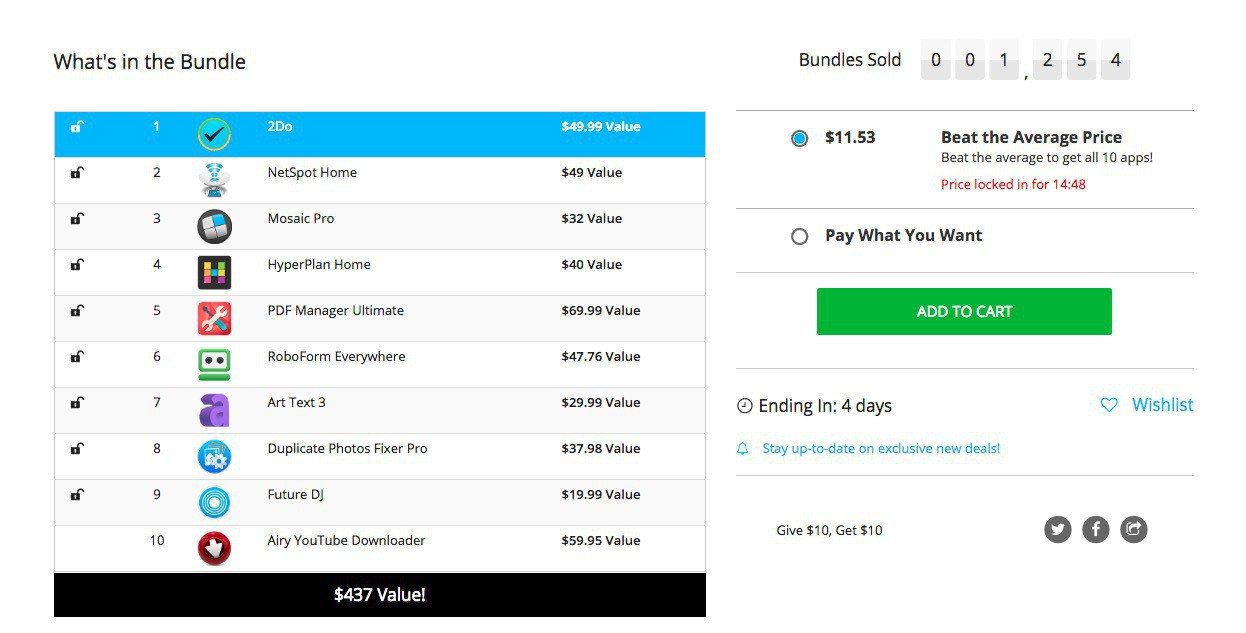Click the NetSpot Home app icon

click(x=214, y=180)
